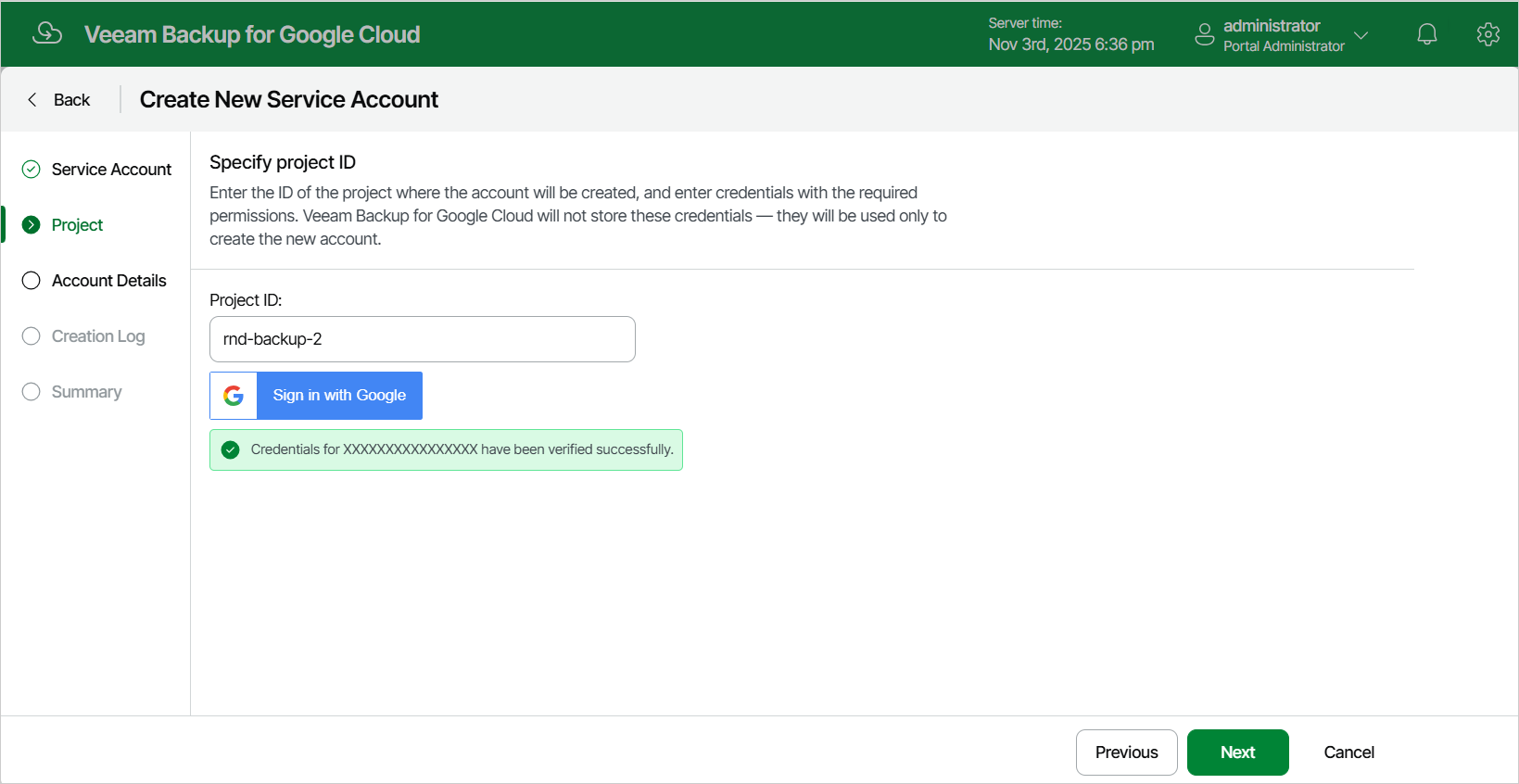Click the Project ID label
Viewport: 1519px width, 784px height.
246,300
